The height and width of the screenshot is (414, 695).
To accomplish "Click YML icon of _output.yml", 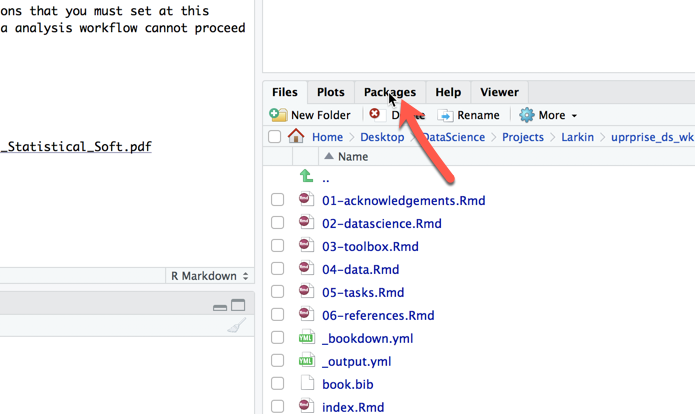I will (307, 360).
